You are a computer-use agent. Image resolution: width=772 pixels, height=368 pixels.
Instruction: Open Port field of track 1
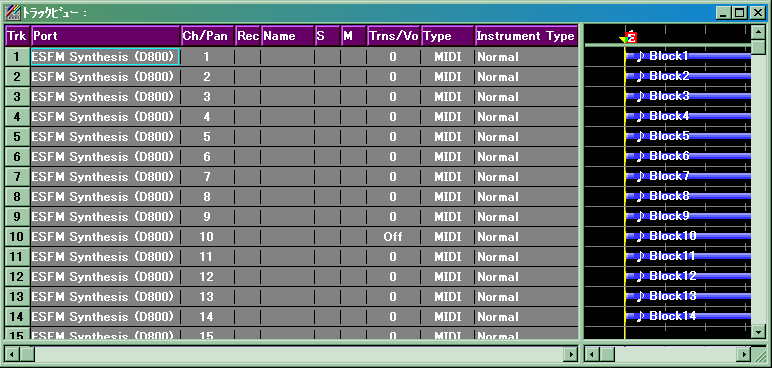105,57
